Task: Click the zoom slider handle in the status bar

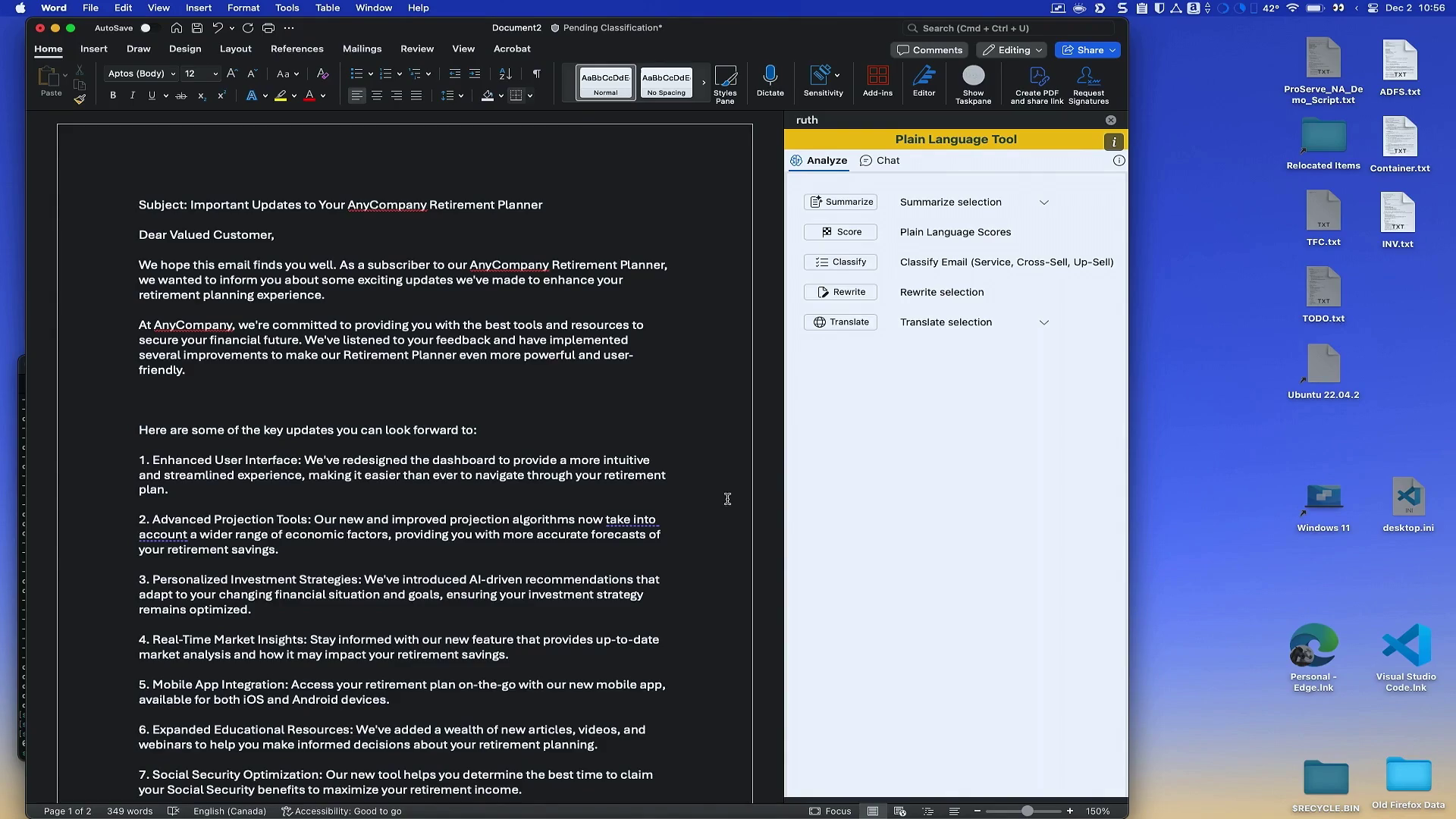Action: pyautogui.click(x=1027, y=811)
